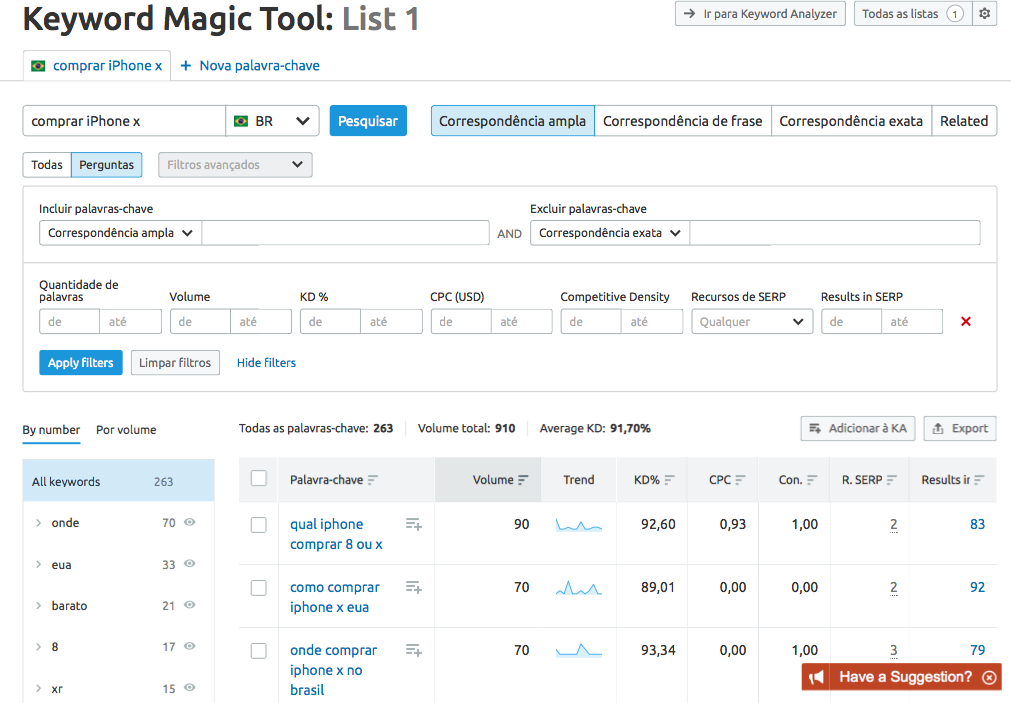The width and height of the screenshot is (1011, 703).
Task: Add 'qual iphone comprar 8 ou x' to list icon
Action: tap(413, 524)
